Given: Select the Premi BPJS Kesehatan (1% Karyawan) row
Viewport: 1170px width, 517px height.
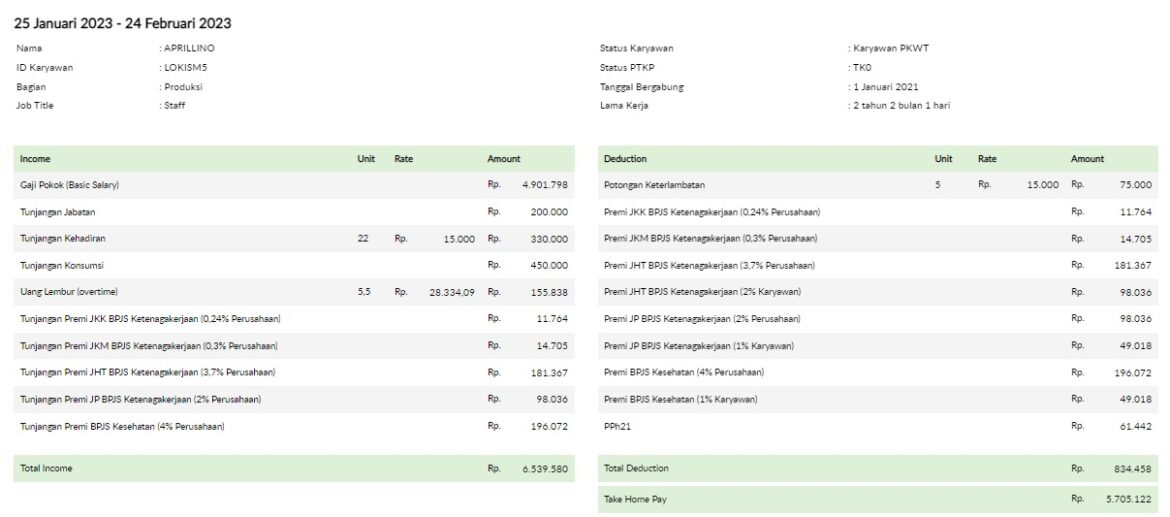Looking at the screenshot, I should tap(680, 399).
